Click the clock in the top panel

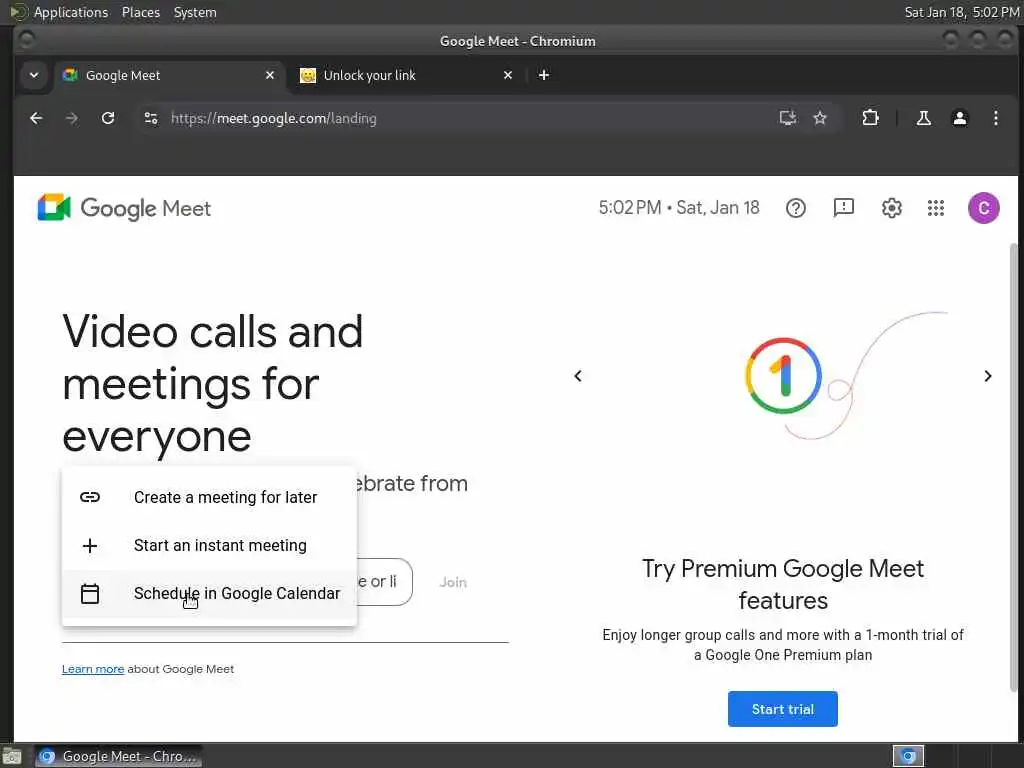961,12
